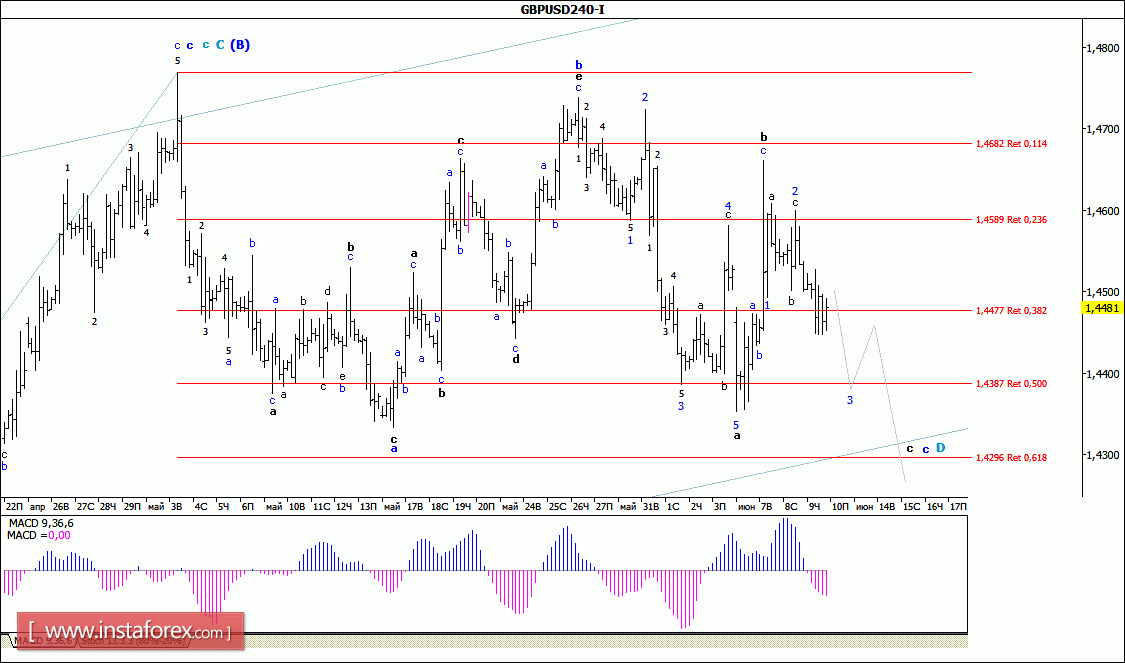Click the blue (B) wave label at top
1125x663 pixels.
(240, 45)
